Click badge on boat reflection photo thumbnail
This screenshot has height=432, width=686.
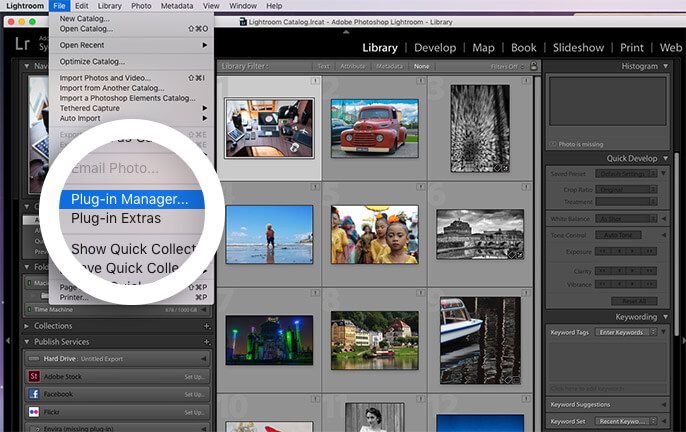coord(512,380)
